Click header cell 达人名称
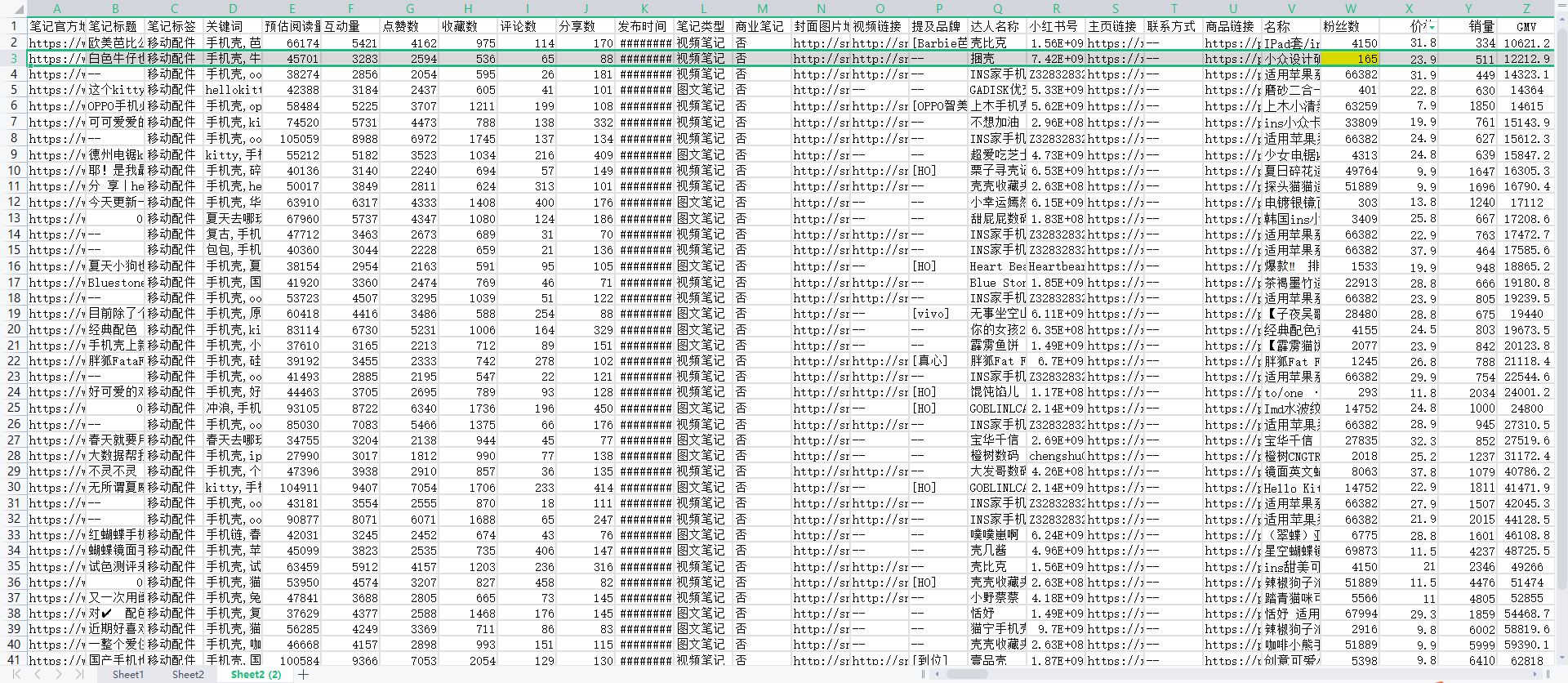 (997, 26)
